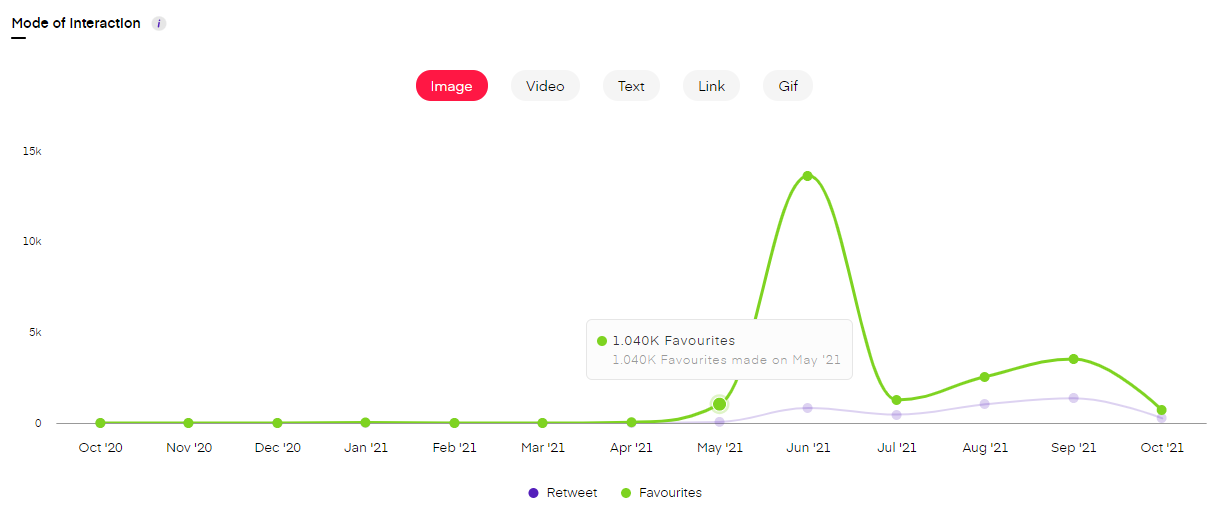Image resolution: width=1215 pixels, height=511 pixels.
Task: Click the Aug '21 x-axis label
Action: tap(984, 448)
